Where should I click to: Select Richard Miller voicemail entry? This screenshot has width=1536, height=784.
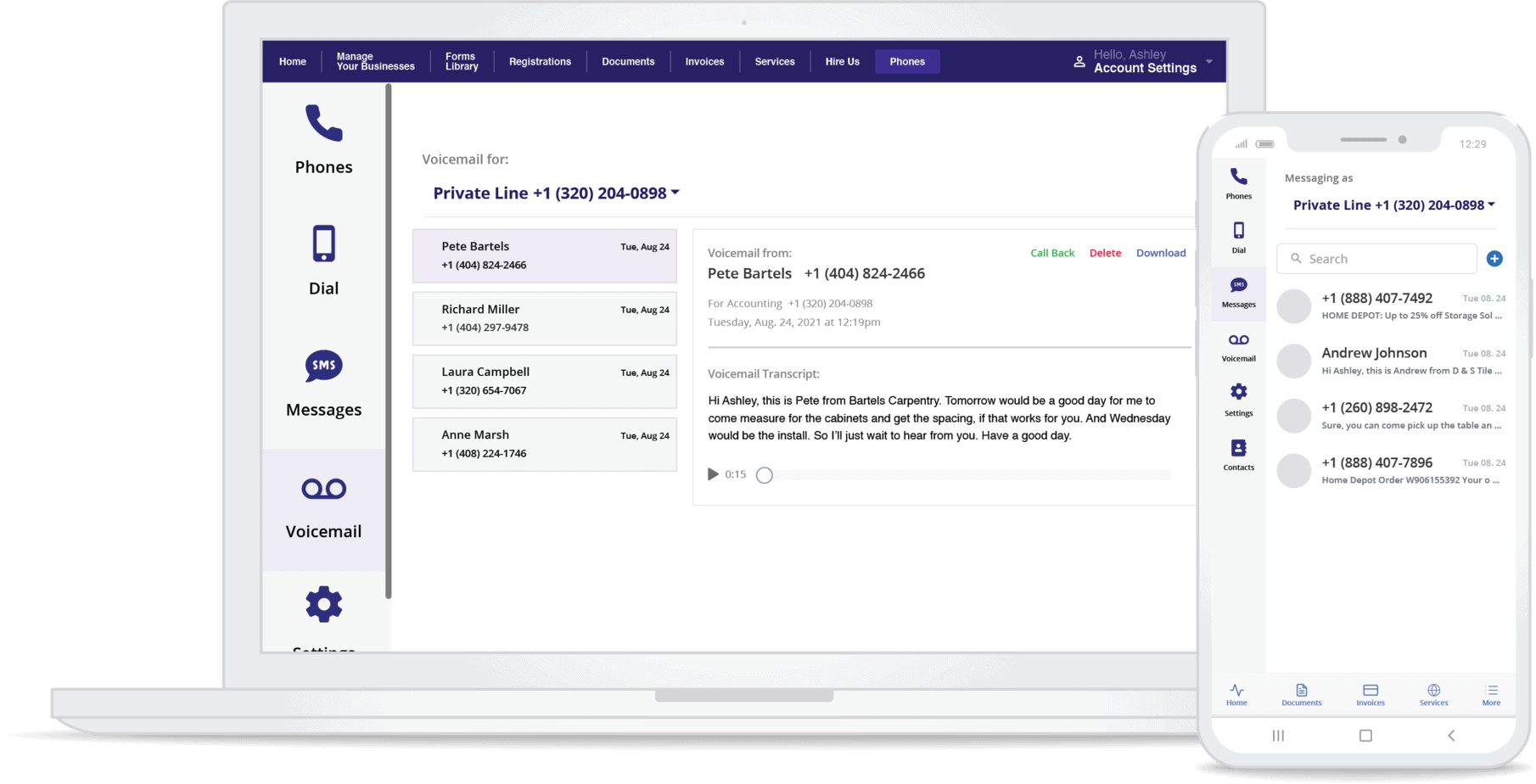click(x=545, y=318)
